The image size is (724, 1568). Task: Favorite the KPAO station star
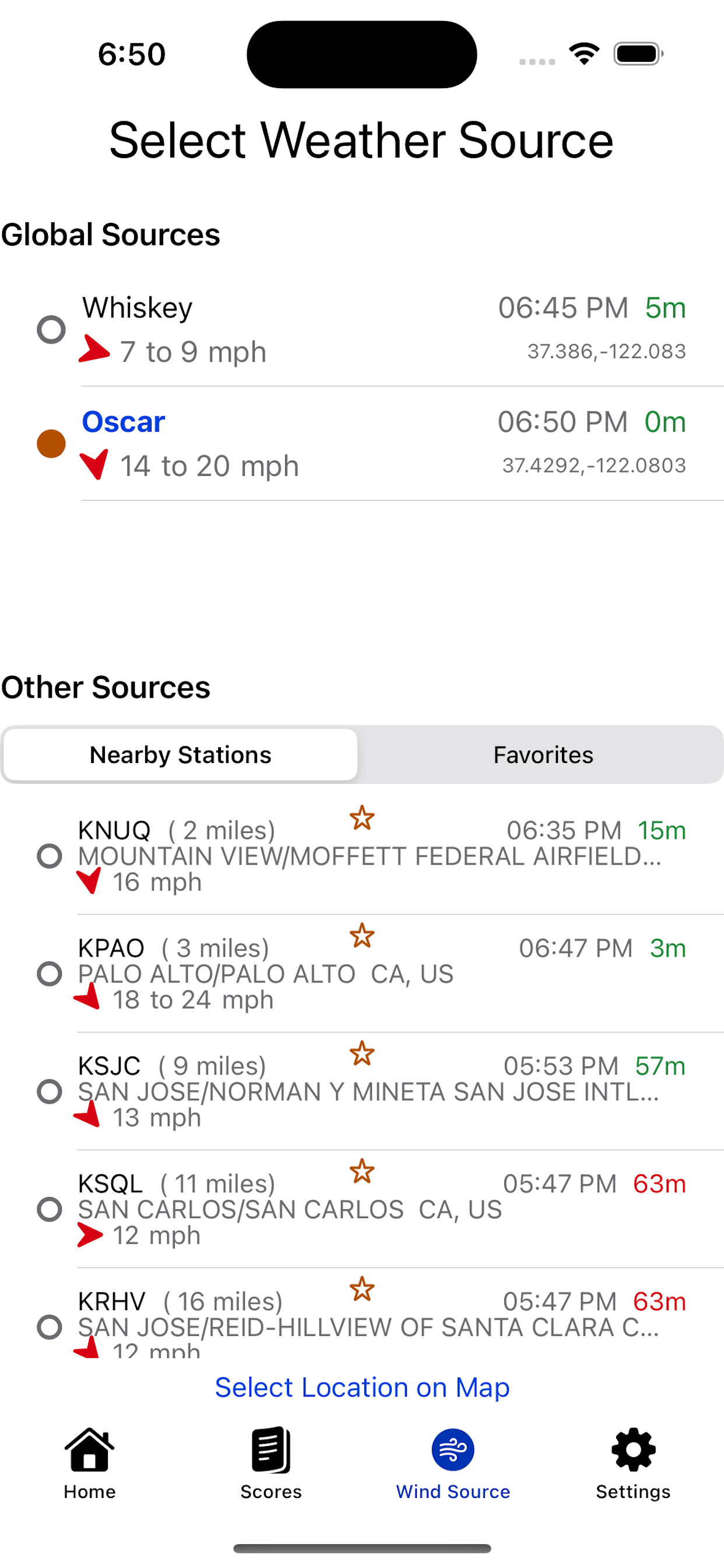362,936
